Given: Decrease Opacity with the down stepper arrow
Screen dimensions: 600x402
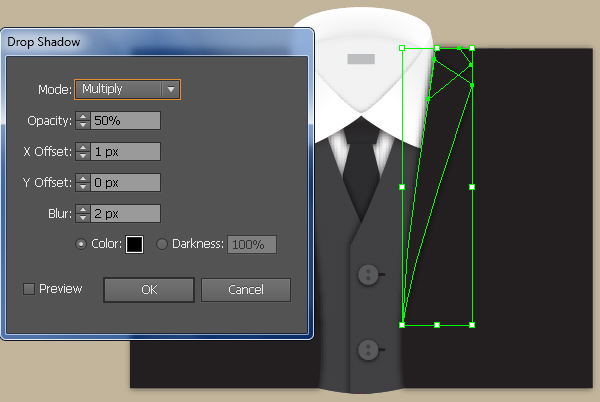Looking at the screenshot, I should (x=83, y=125).
